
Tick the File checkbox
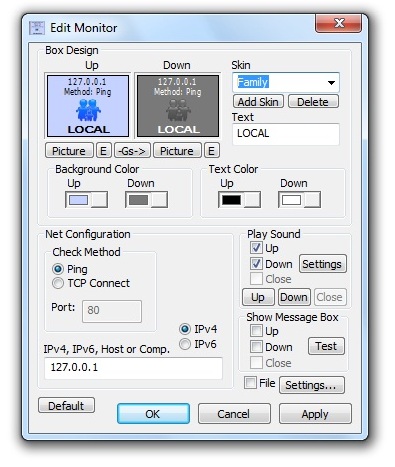250,383
